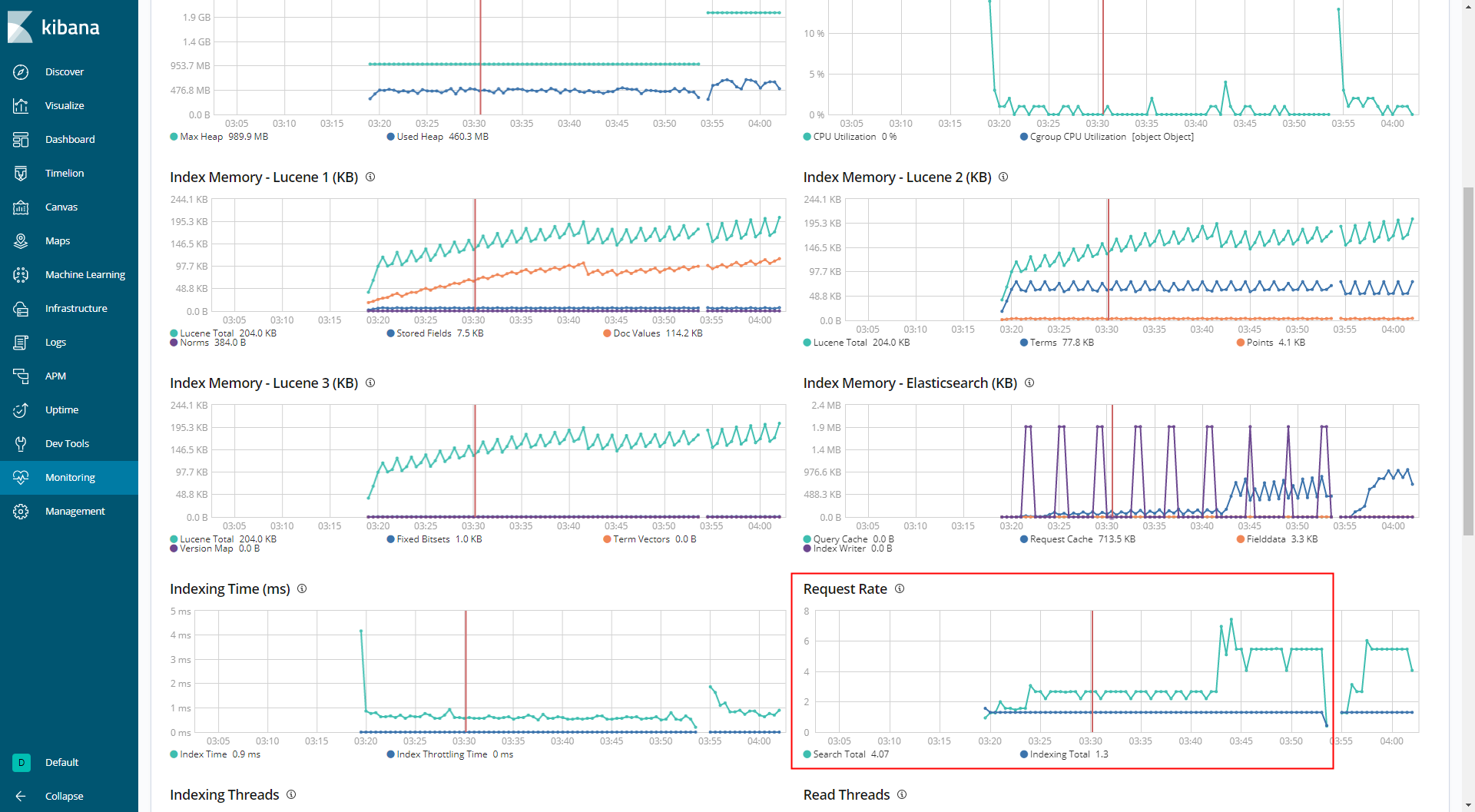Toggle the Used Heap legend series
The height and width of the screenshot is (812, 1475).
pyautogui.click(x=437, y=137)
